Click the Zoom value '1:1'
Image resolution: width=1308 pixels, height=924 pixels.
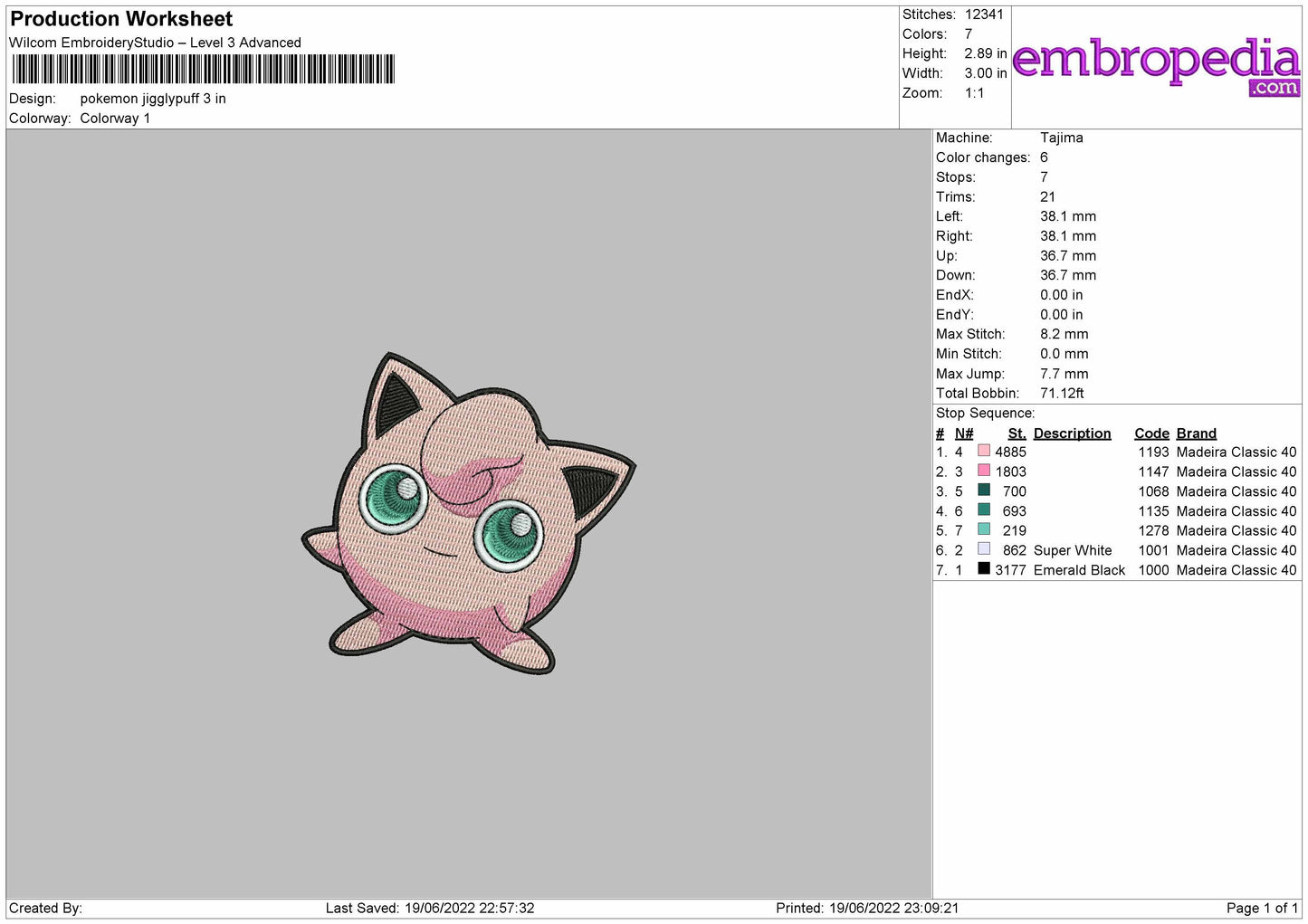(x=975, y=93)
